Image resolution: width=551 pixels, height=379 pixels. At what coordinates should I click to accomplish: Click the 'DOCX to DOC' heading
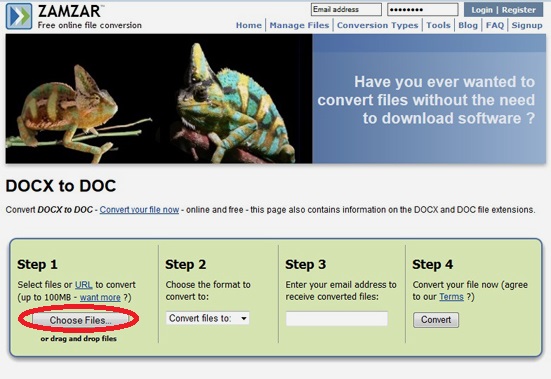coord(61,186)
